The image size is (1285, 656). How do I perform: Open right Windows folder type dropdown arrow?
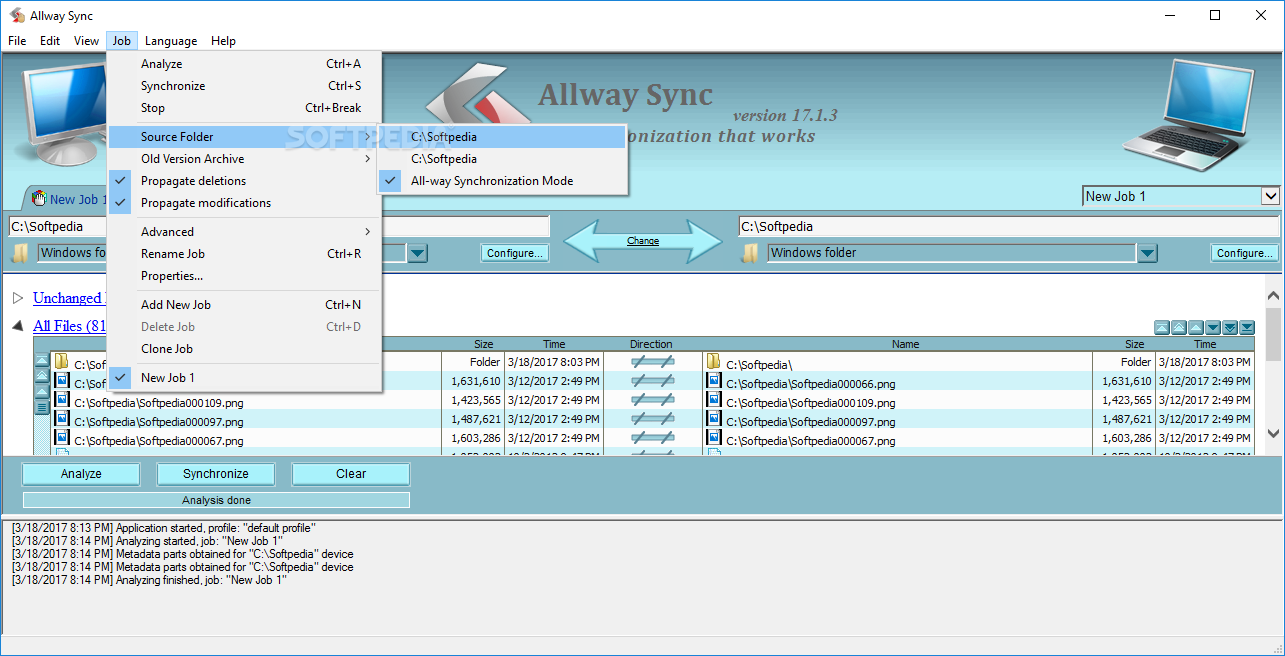1147,253
